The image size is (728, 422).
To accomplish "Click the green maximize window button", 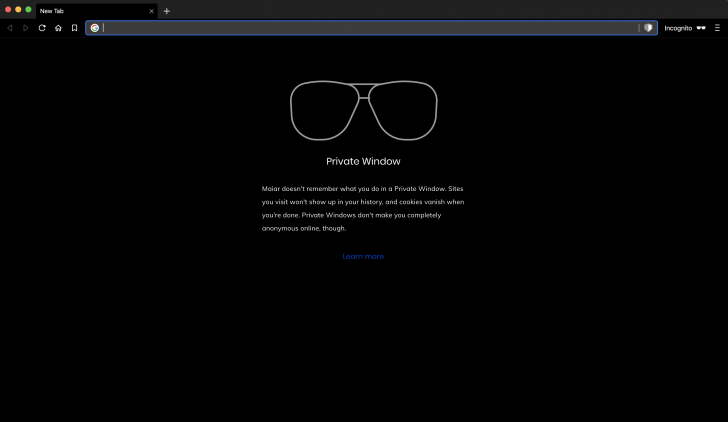I will click(28, 9).
